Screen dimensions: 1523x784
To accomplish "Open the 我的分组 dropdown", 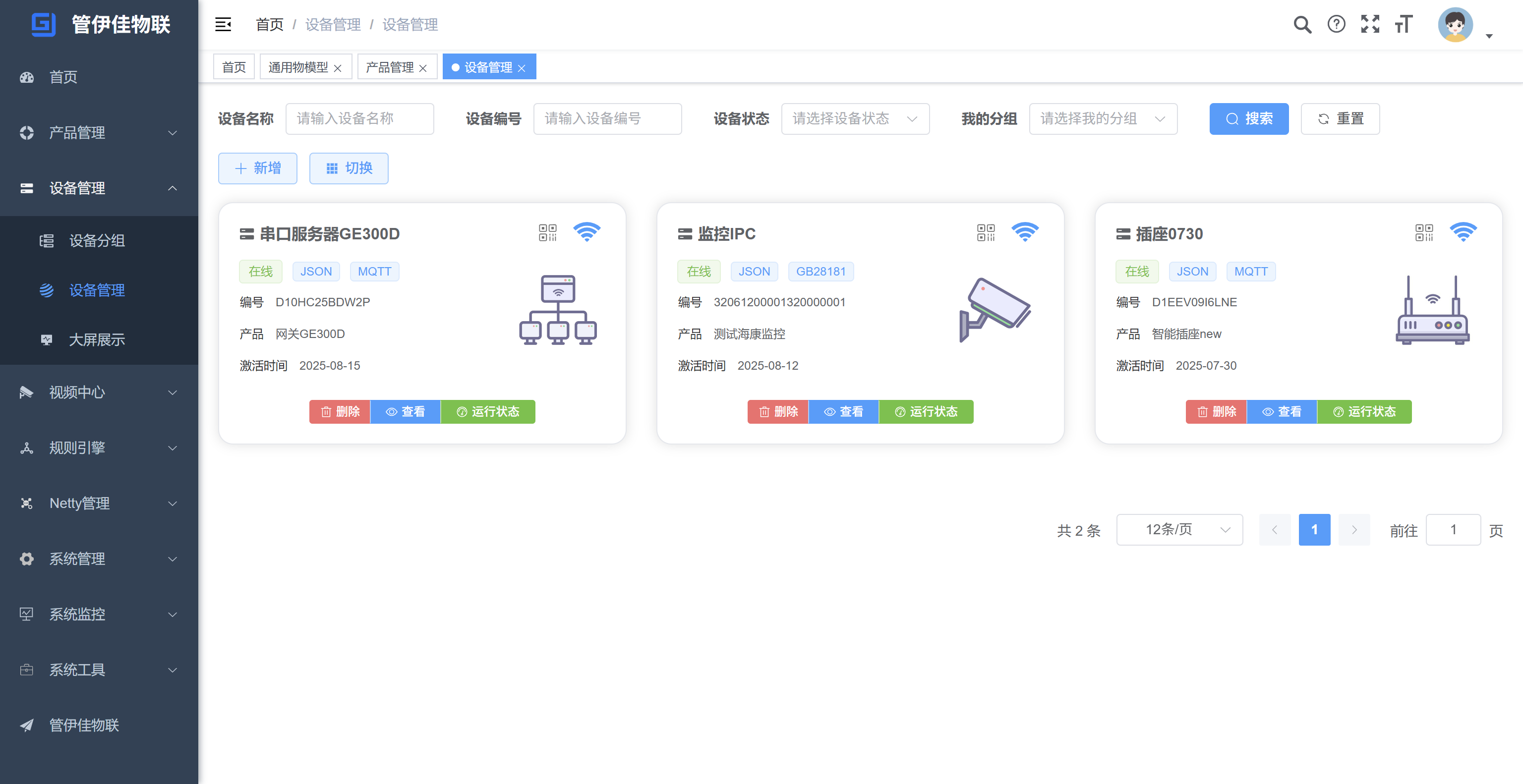I will [x=1103, y=119].
